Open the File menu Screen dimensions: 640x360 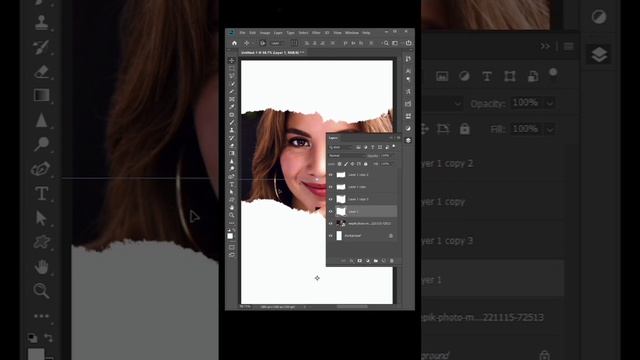pyautogui.click(x=243, y=33)
